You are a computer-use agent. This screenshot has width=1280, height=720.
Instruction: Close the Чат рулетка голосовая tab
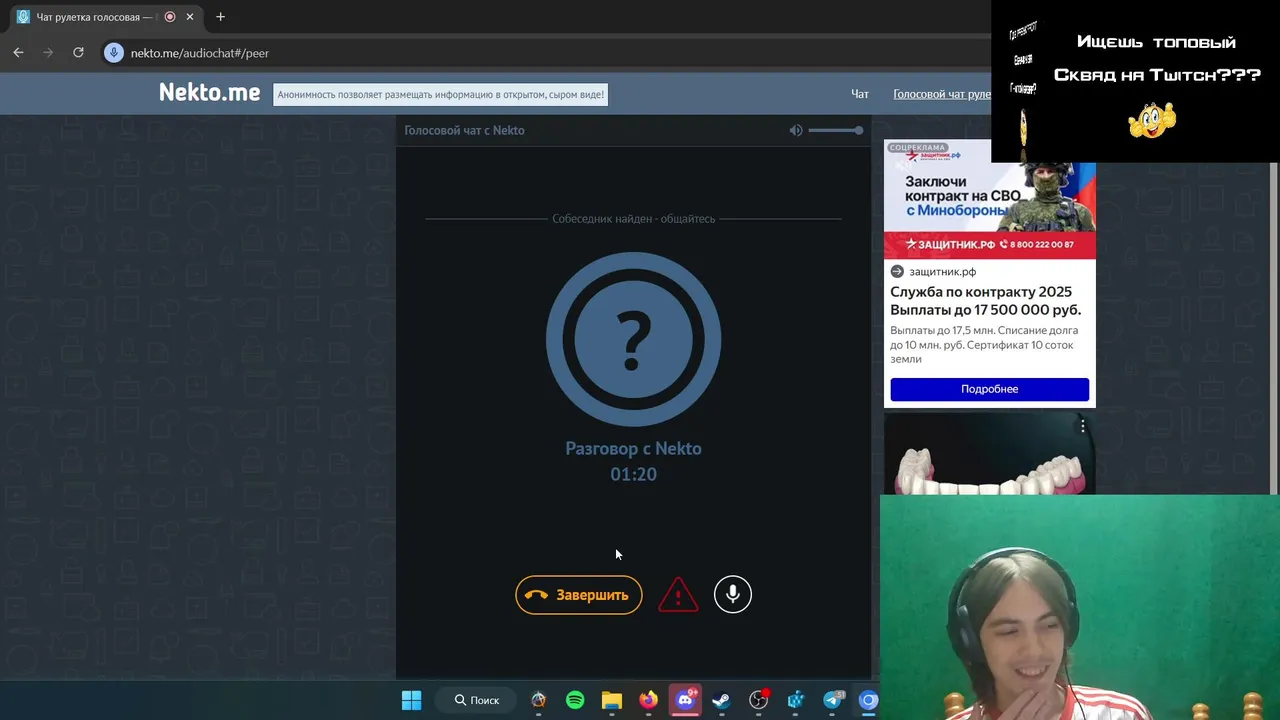click(190, 17)
